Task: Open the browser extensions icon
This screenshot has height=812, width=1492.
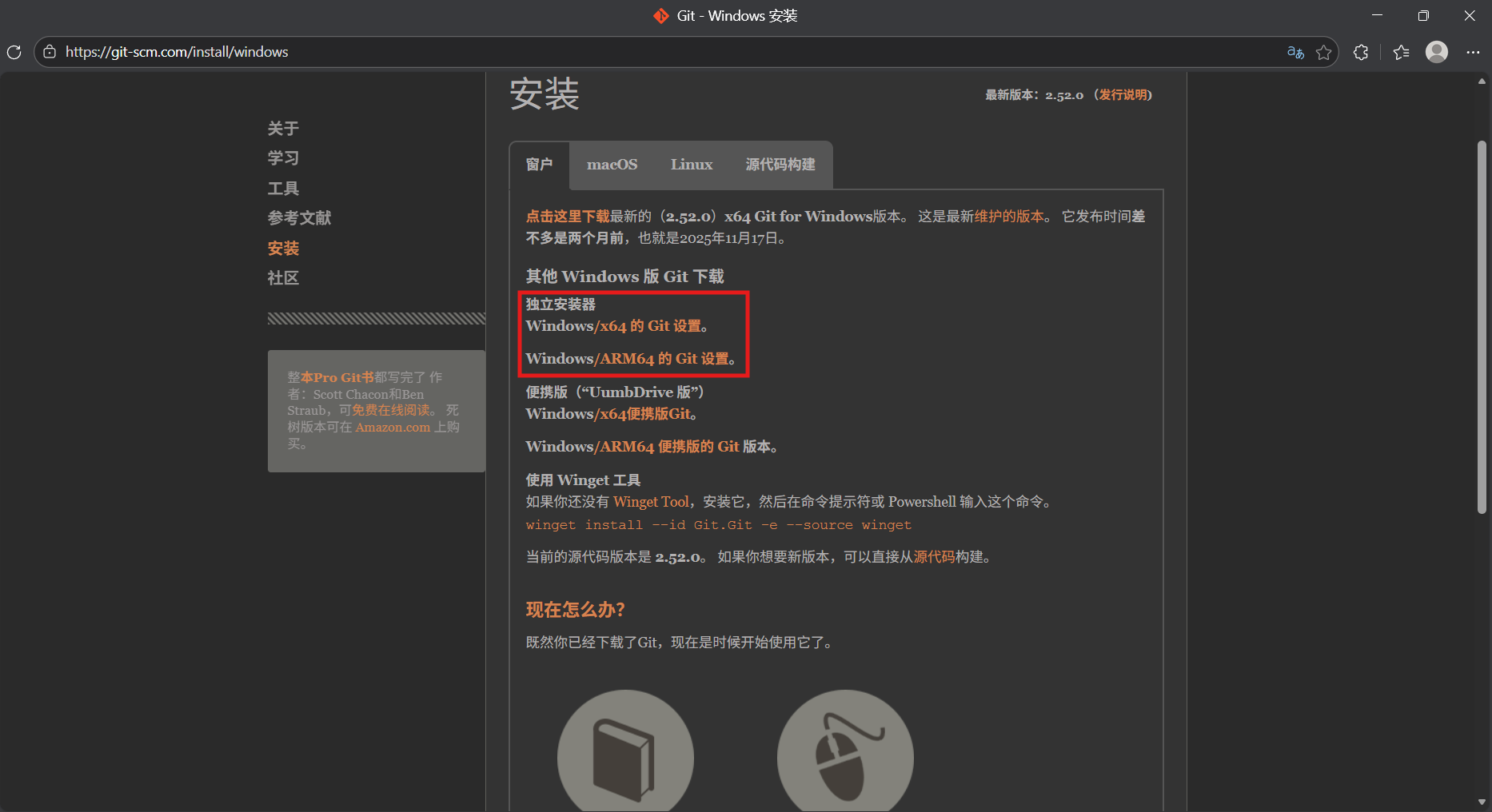Action: click(1361, 52)
